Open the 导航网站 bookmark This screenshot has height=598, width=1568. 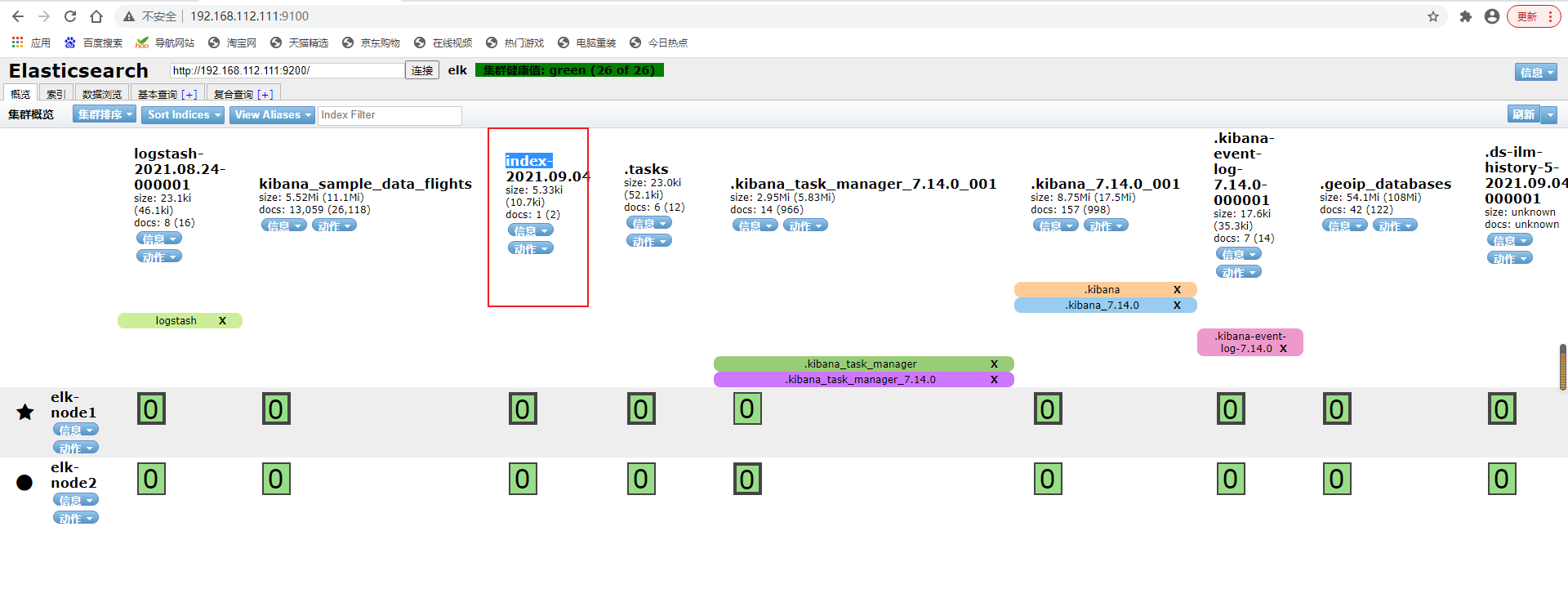click(x=165, y=42)
